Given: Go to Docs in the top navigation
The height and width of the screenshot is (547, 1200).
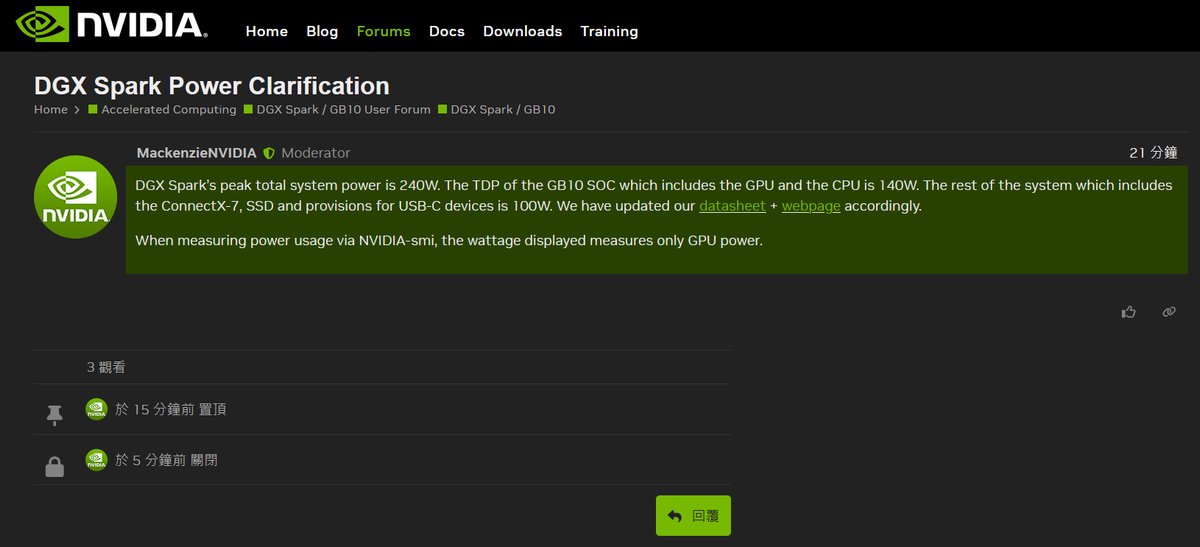Looking at the screenshot, I should point(446,31).
